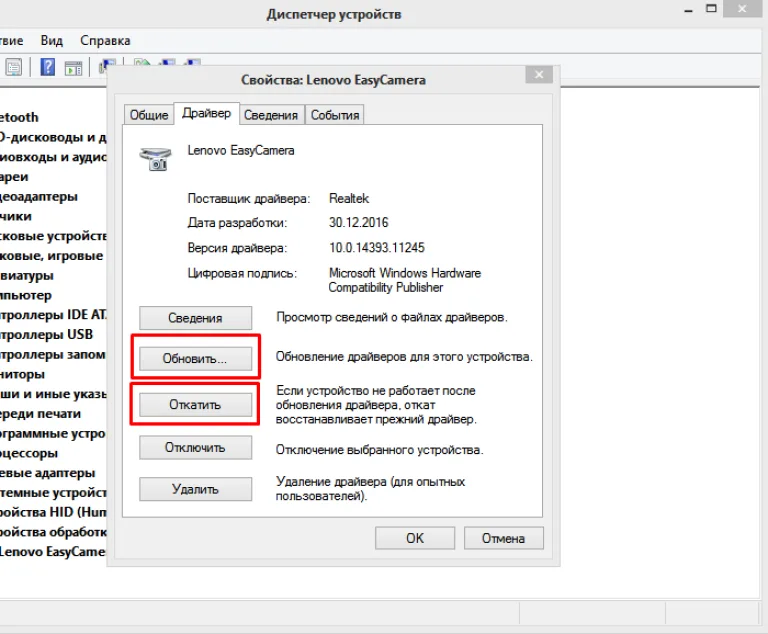
Task: Select the контроллеры USB tree row
Action: coord(47,335)
